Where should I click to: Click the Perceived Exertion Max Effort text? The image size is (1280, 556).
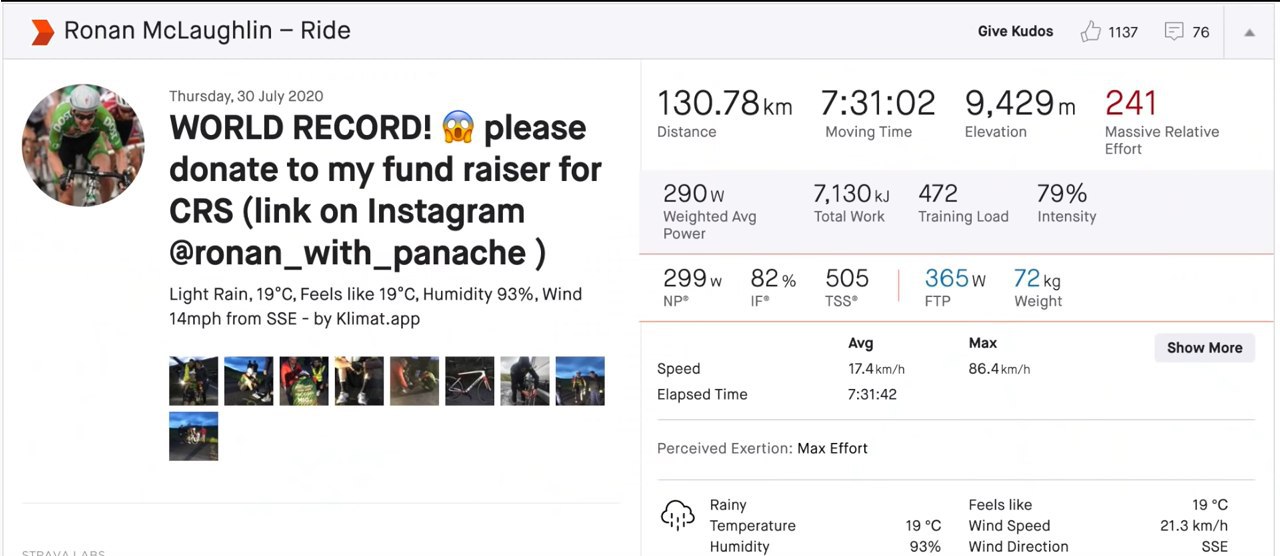point(762,448)
